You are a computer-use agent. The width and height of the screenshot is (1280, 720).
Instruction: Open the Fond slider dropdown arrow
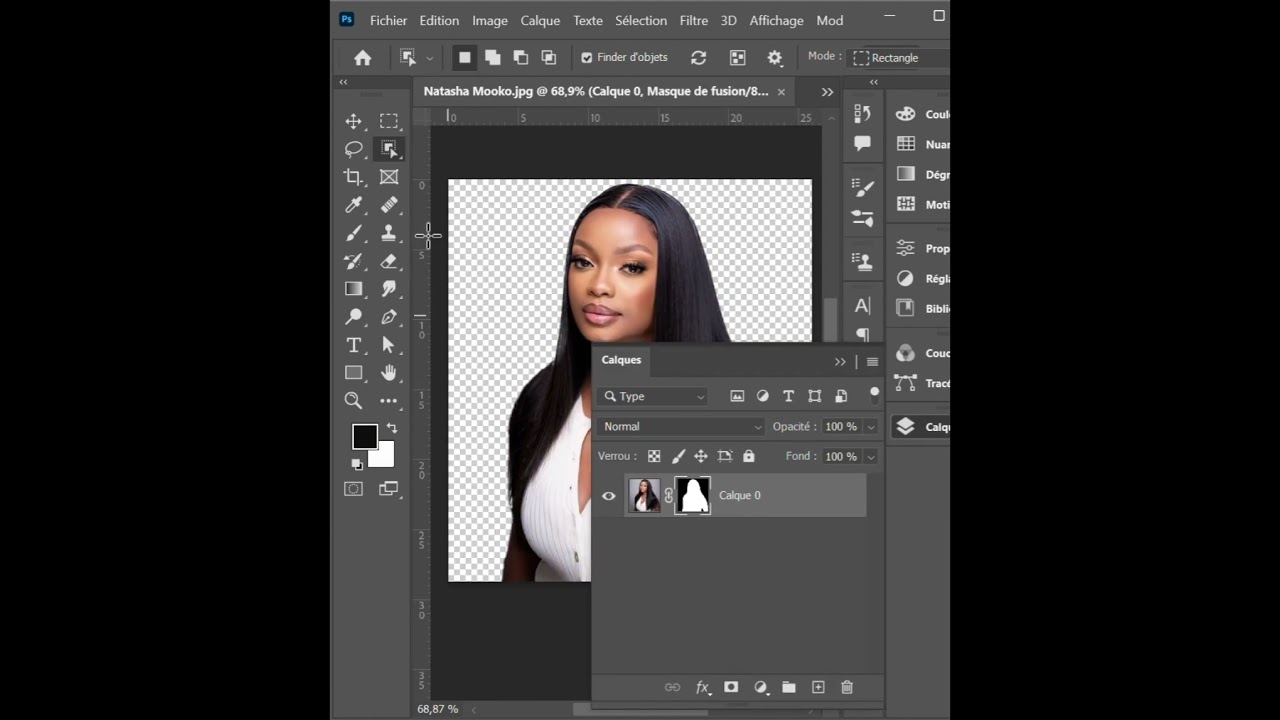pos(871,457)
